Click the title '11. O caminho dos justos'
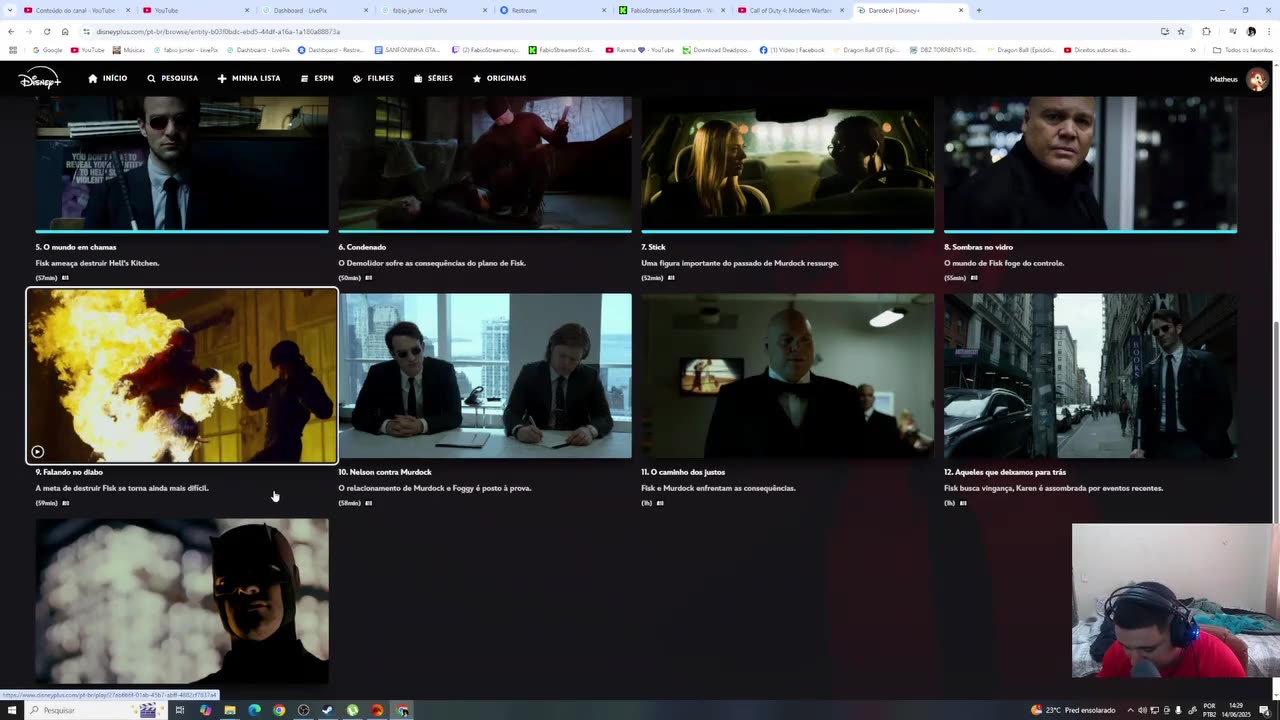This screenshot has height=720, width=1280. tap(683, 472)
